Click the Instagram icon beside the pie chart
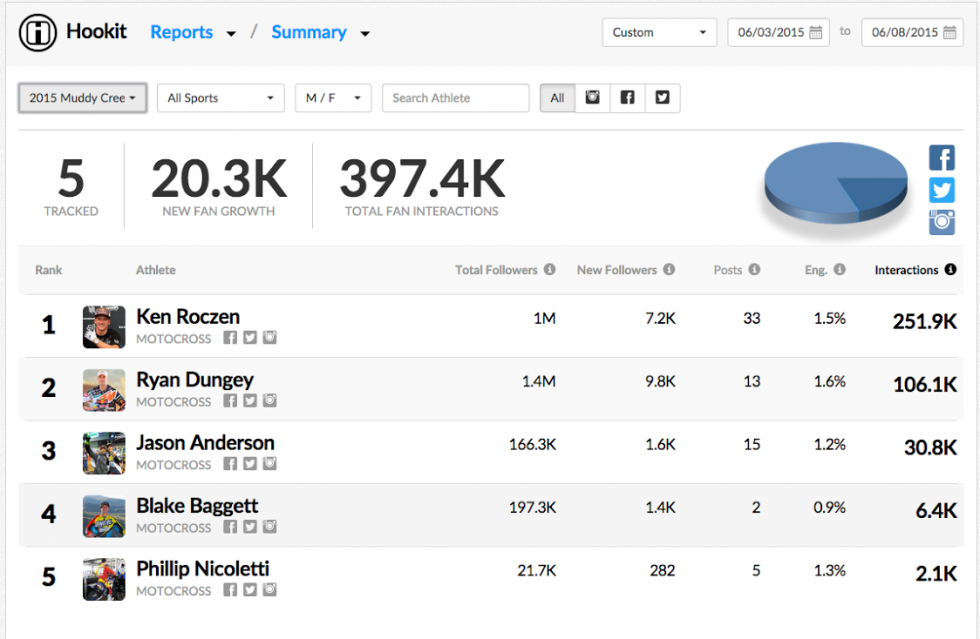 (x=941, y=222)
